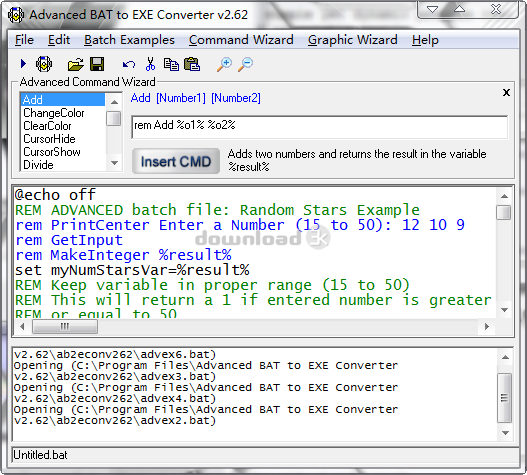
Task: Click command list scroll down arrow
Action: [x=114, y=163]
